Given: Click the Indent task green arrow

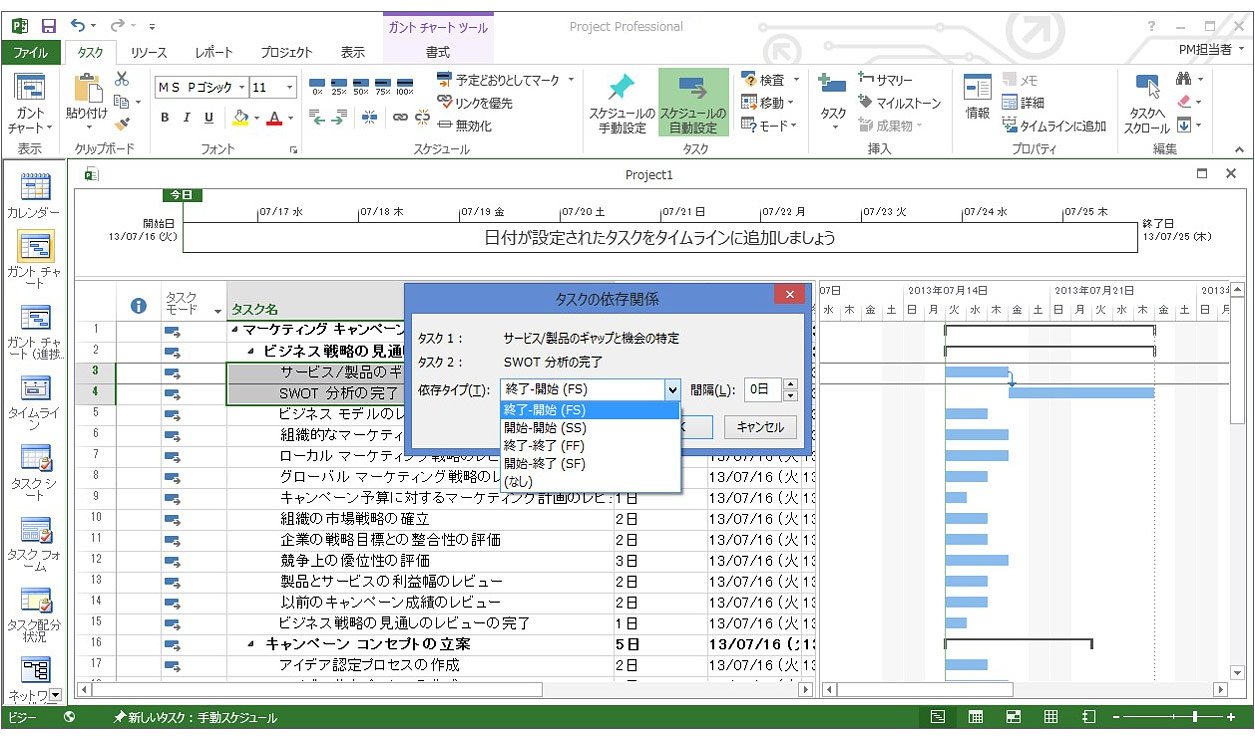Looking at the screenshot, I should (x=340, y=116).
